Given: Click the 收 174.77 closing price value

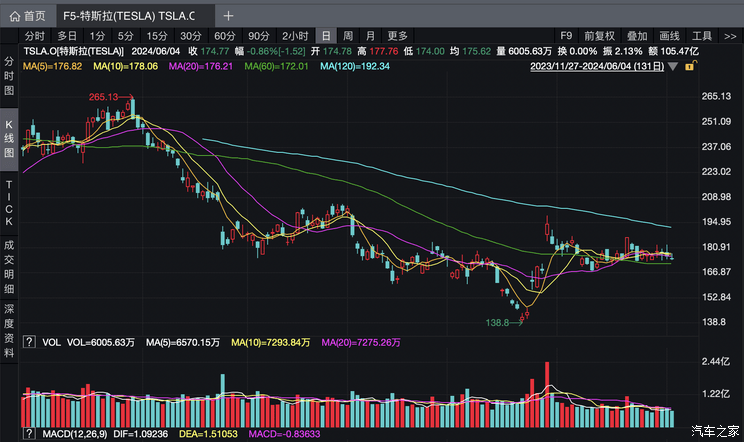Looking at the screenshot, I should pos(208,51).
